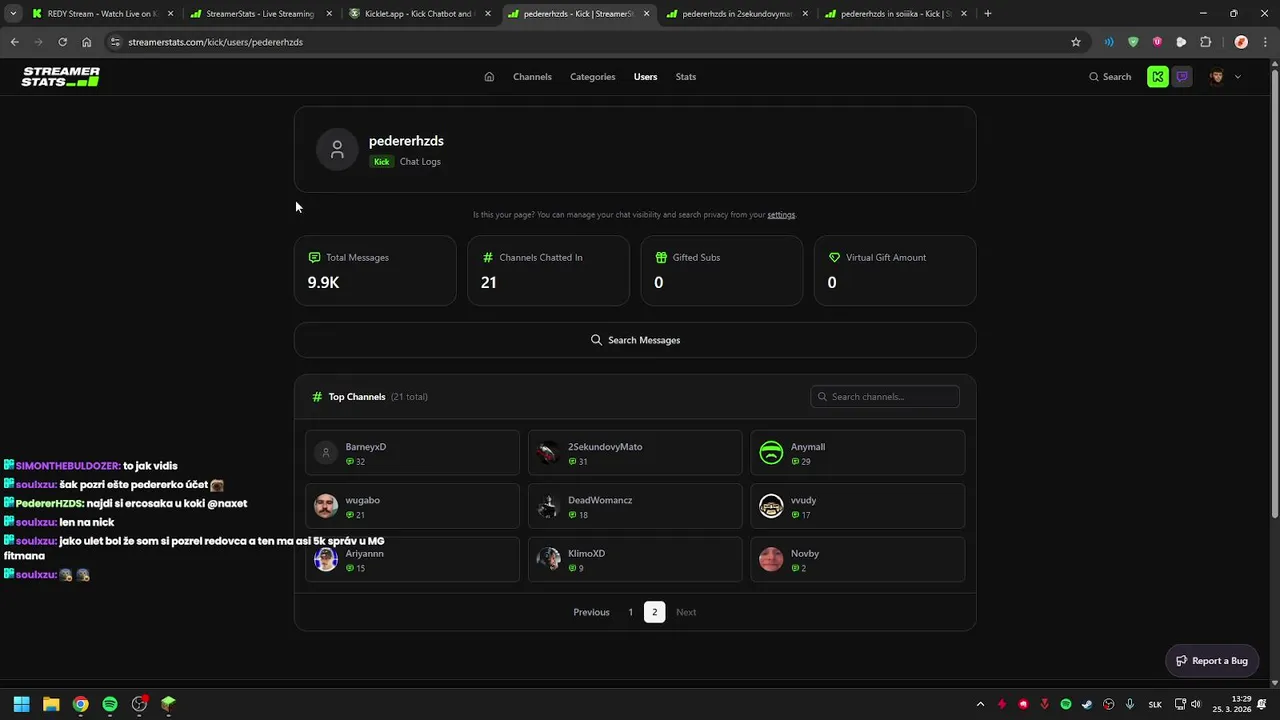Click SLK keyboard language indicator
The width and height of the screenshot is (1280, 720).
[x=1155, y=704]
